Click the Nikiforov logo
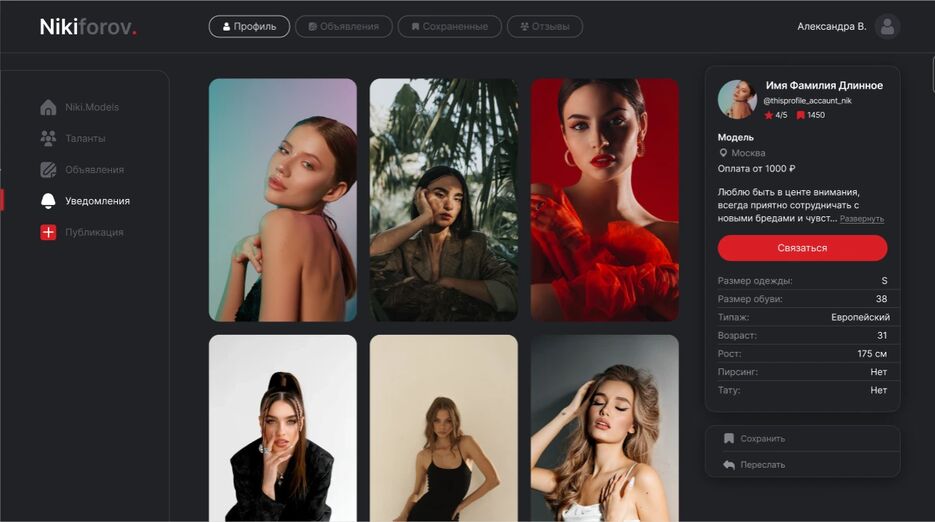 (88, 27)
